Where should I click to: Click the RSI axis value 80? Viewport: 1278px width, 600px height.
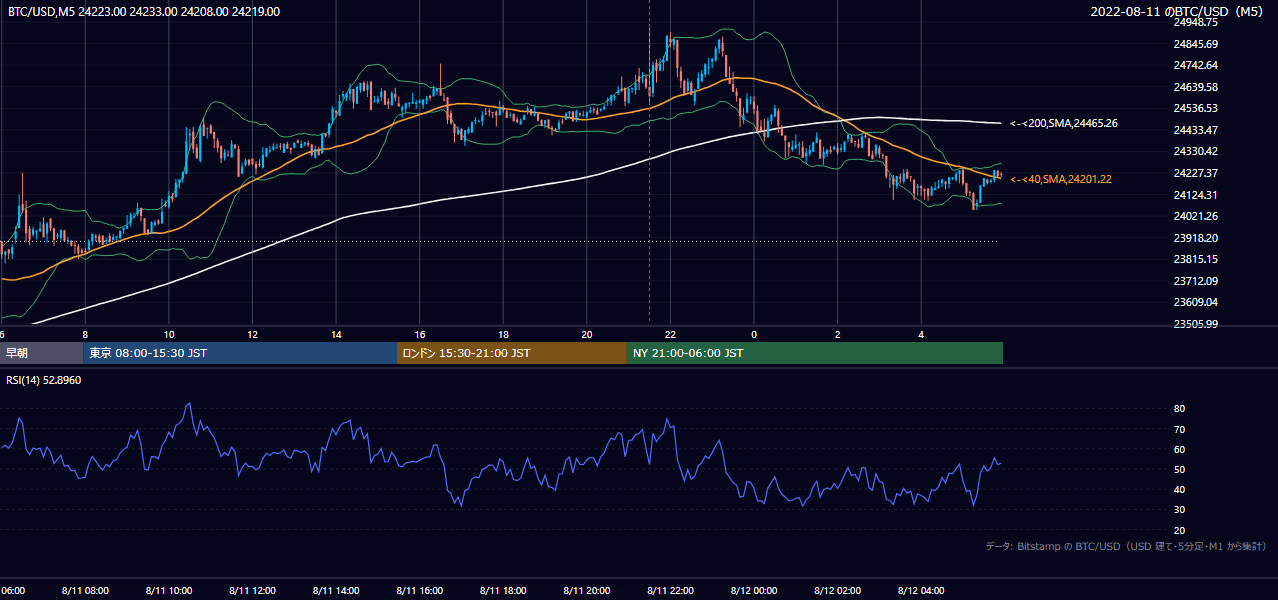click(1180, 409)
